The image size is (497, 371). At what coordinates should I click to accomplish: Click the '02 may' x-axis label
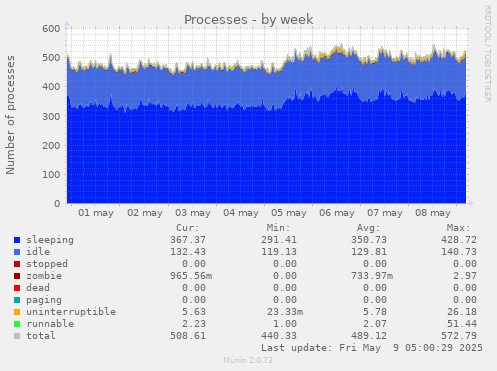145,213
